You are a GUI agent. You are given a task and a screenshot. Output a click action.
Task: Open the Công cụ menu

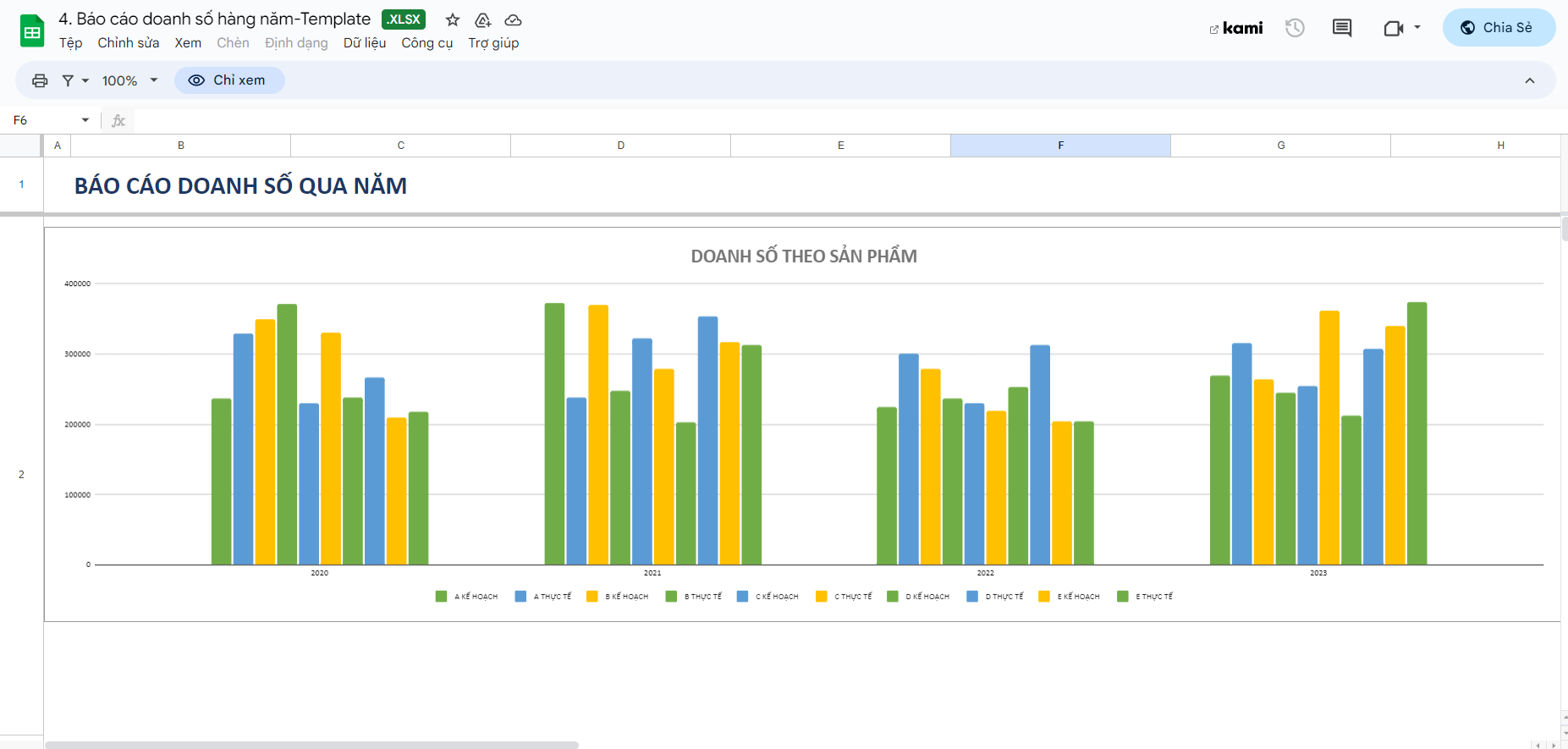pos(427,42)
